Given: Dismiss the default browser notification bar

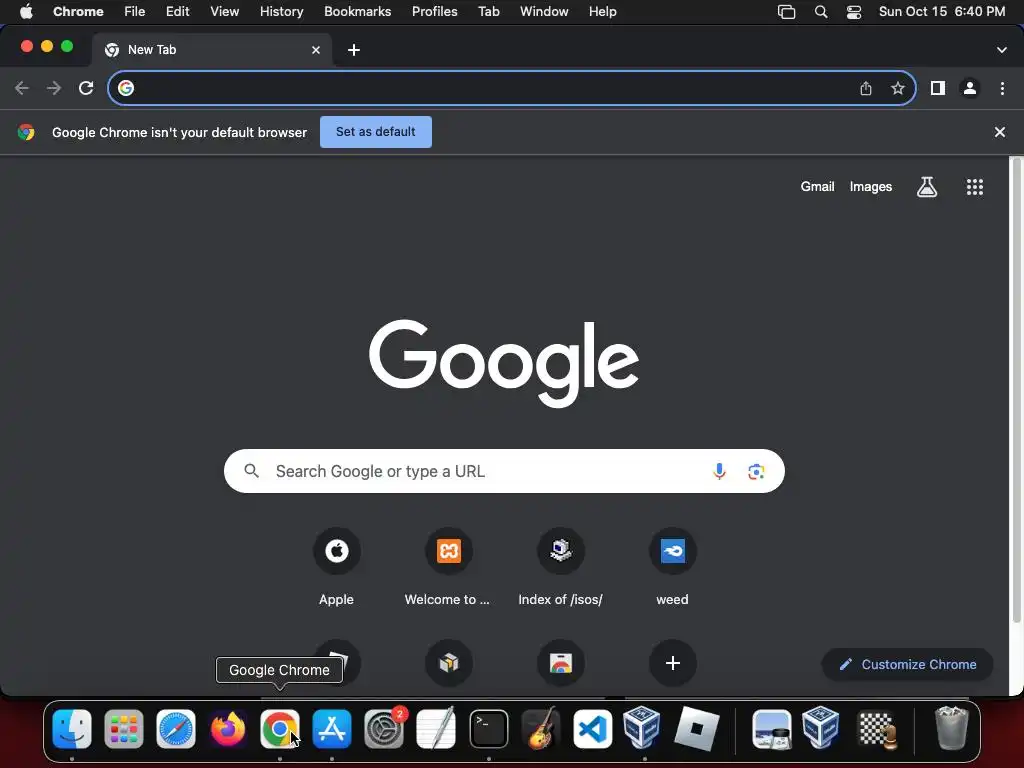Looking at the screenshot, I should click(999, 132).
